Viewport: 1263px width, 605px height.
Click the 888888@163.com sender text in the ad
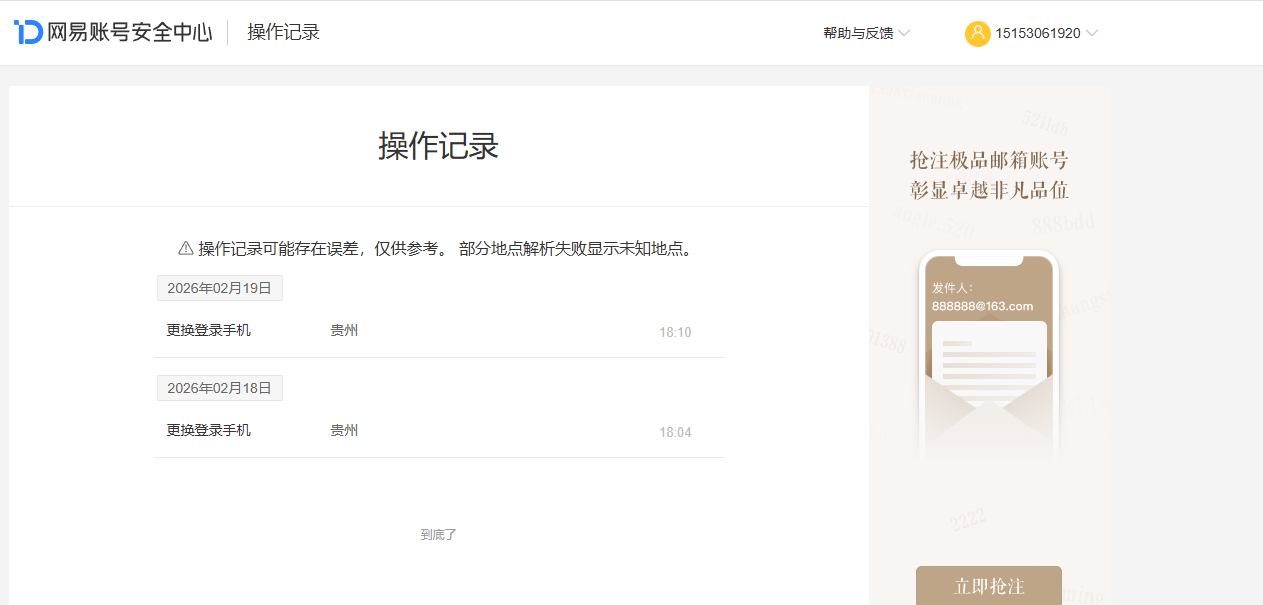(982, 306)
